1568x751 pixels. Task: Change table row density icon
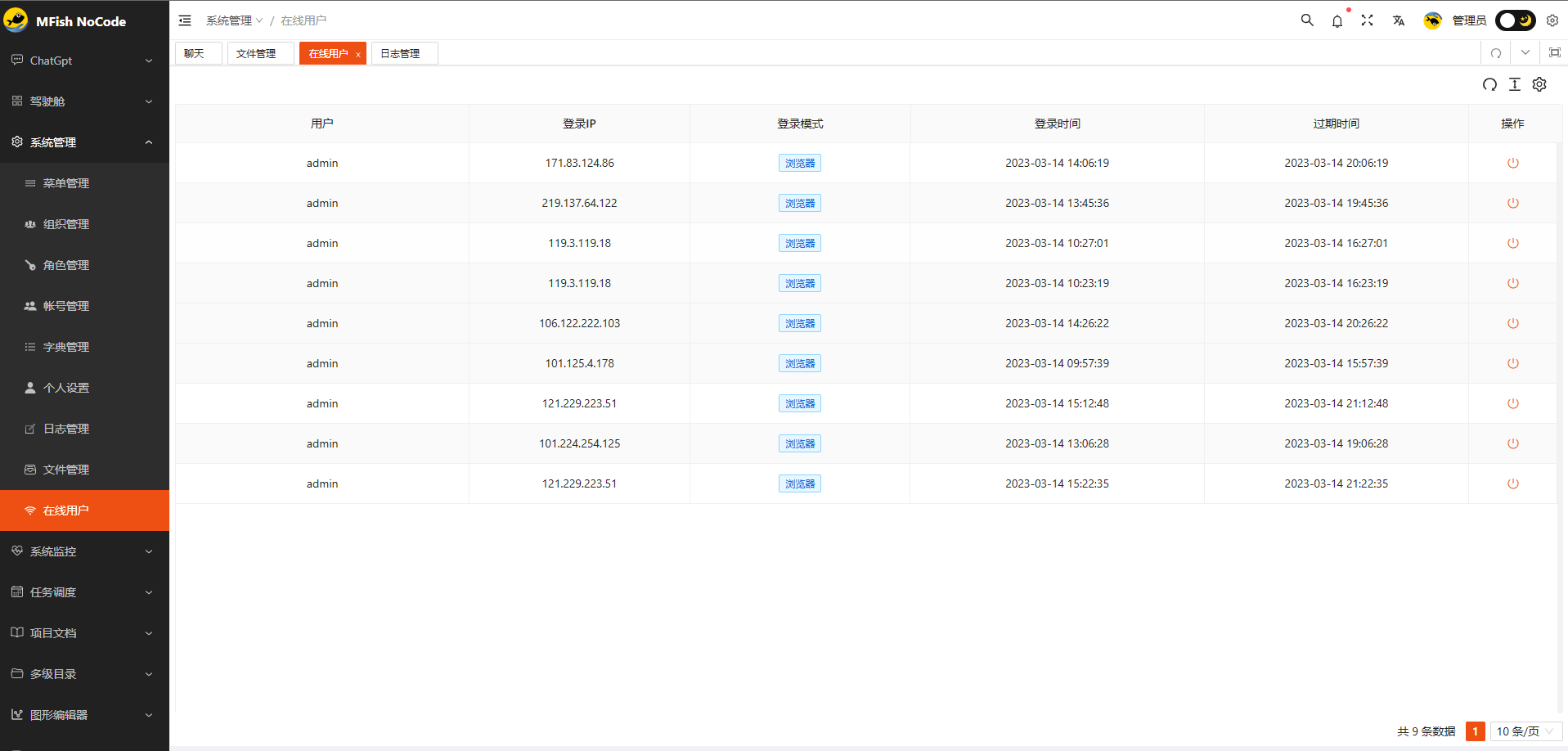click(x=1515, y=84)
